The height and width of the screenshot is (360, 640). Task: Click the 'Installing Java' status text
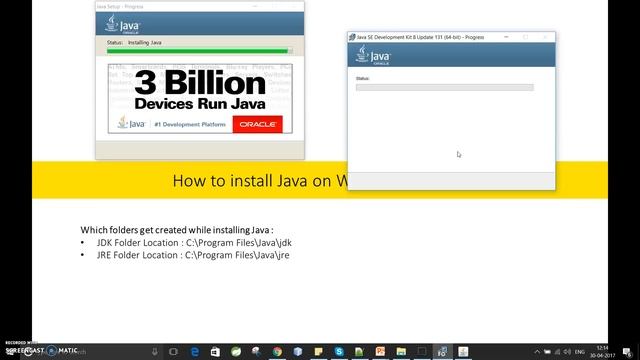144,42
